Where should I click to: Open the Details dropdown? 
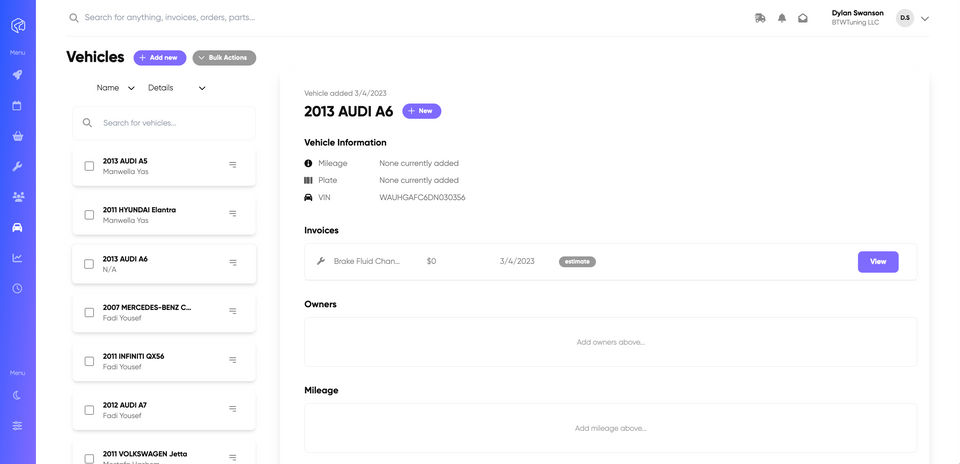click(177, 88)
